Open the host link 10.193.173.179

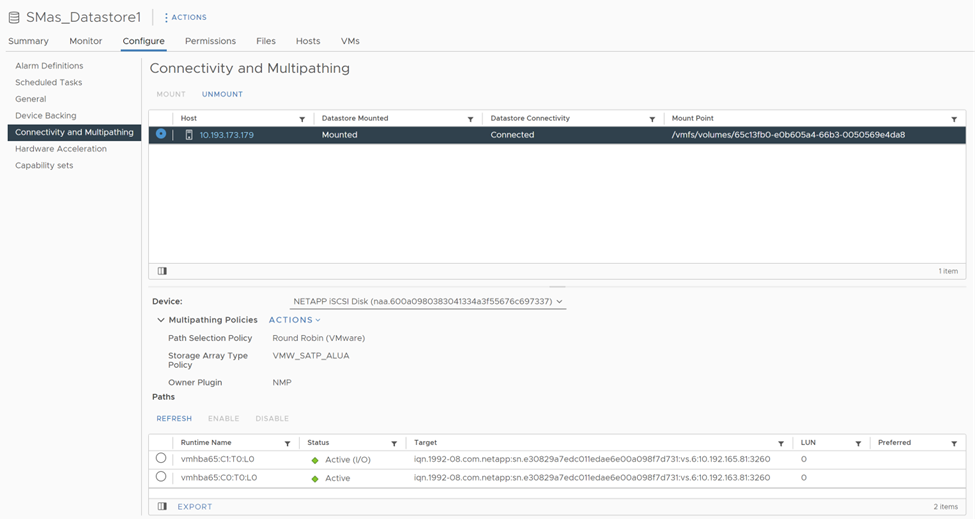point(226,135)
